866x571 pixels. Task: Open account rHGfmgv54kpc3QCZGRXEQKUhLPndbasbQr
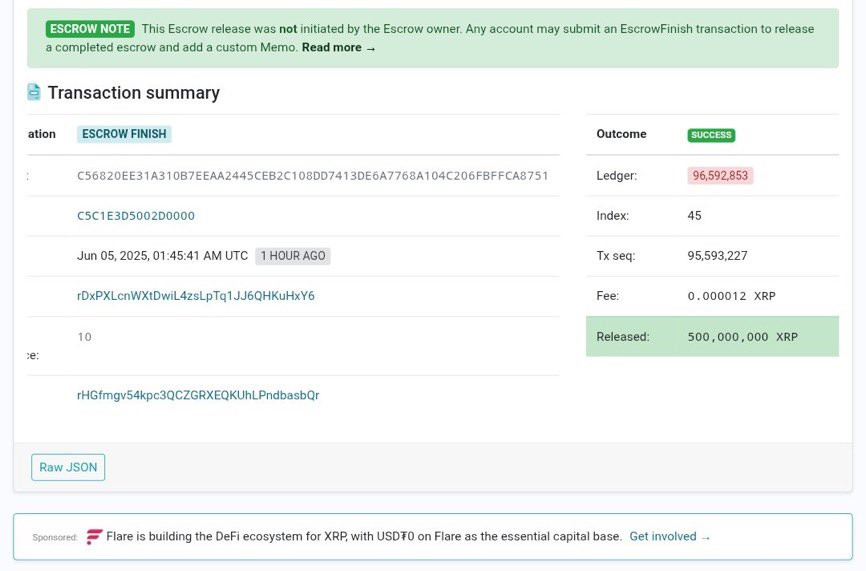198,395
